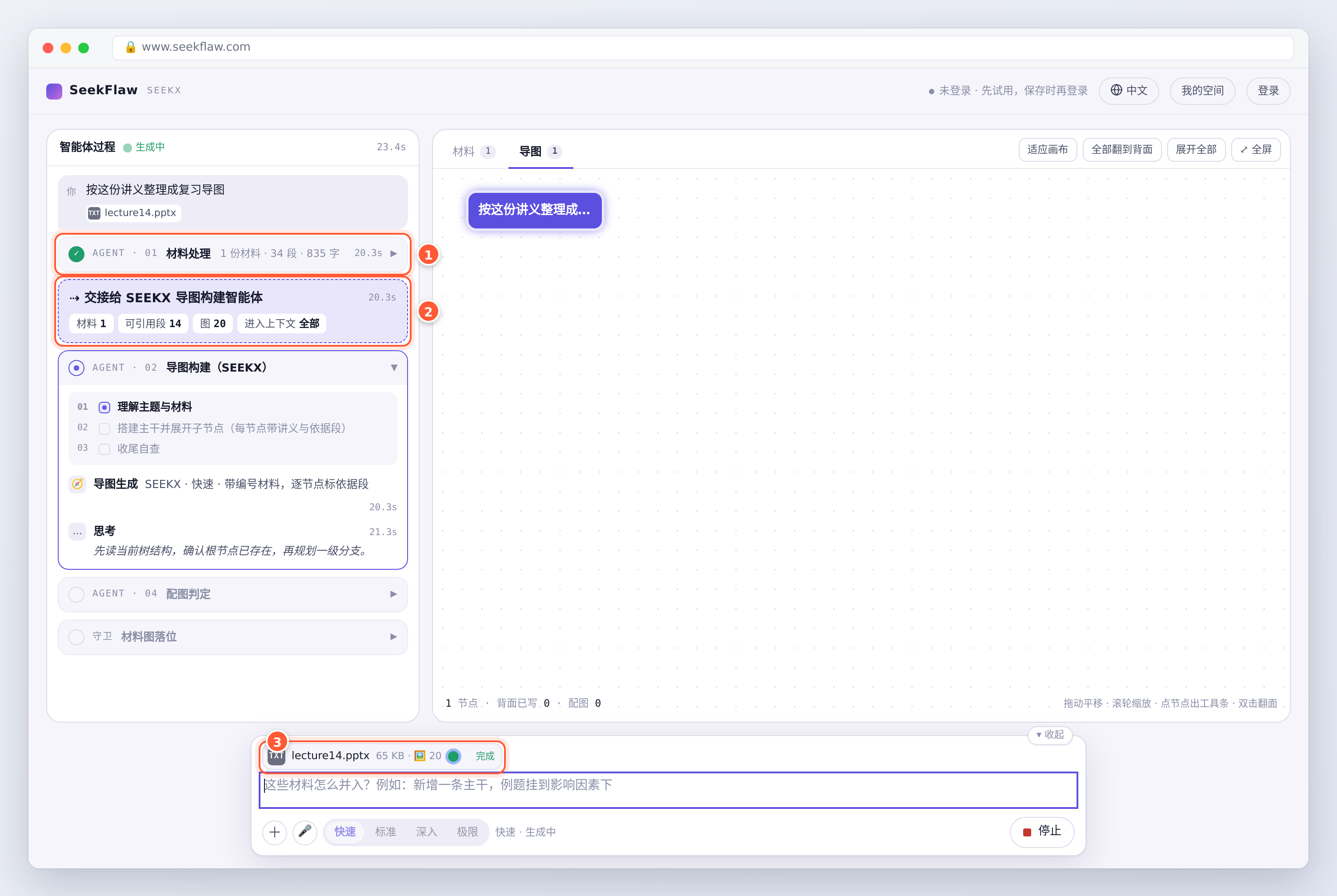This screenshot has height=896, width=1337.
Task: Click the 登录 button
Action: (x=1269, y=91)
